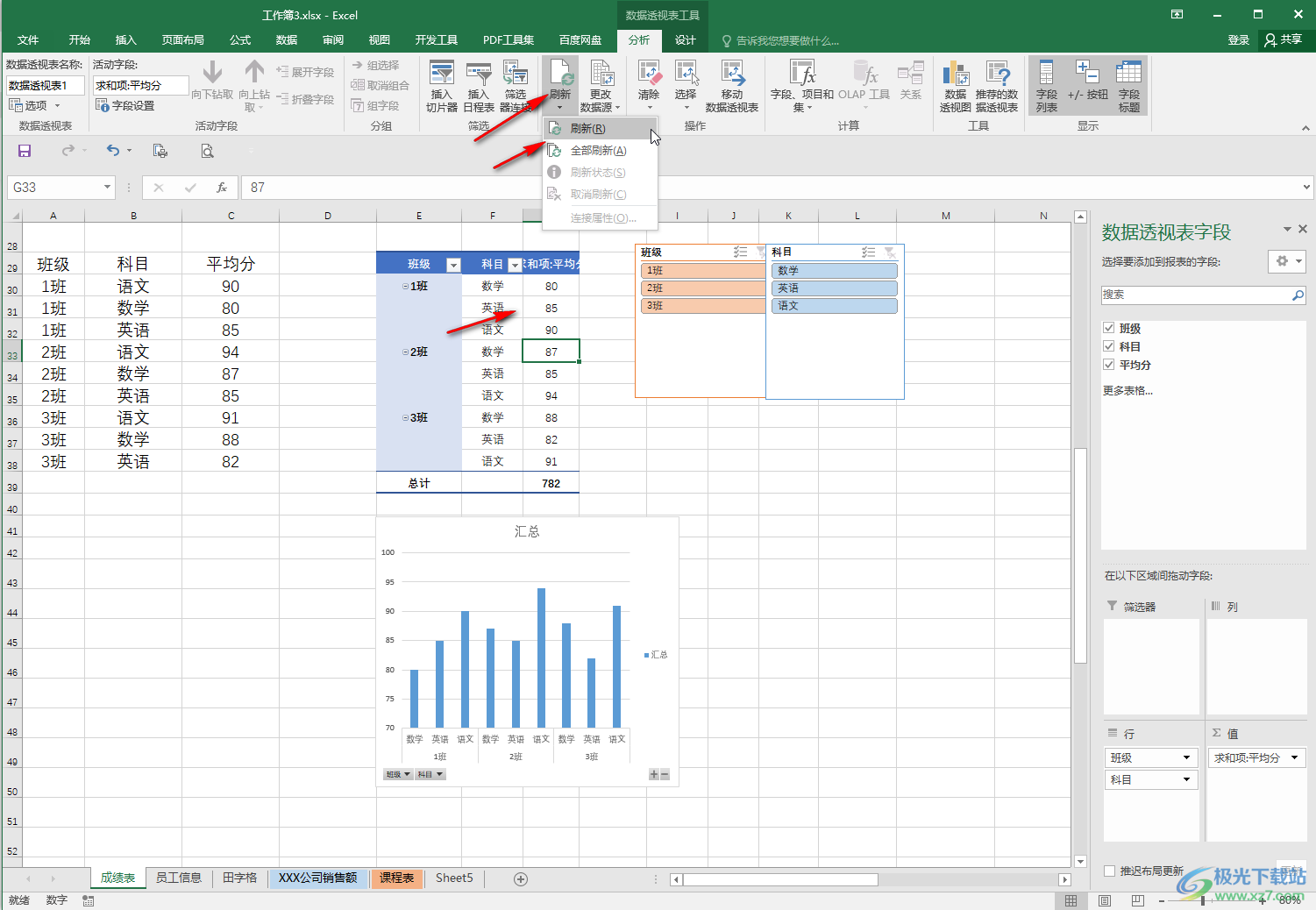1316x910 pixels.
Task: Toggle the Field List icon
Action: (1046, 86)
